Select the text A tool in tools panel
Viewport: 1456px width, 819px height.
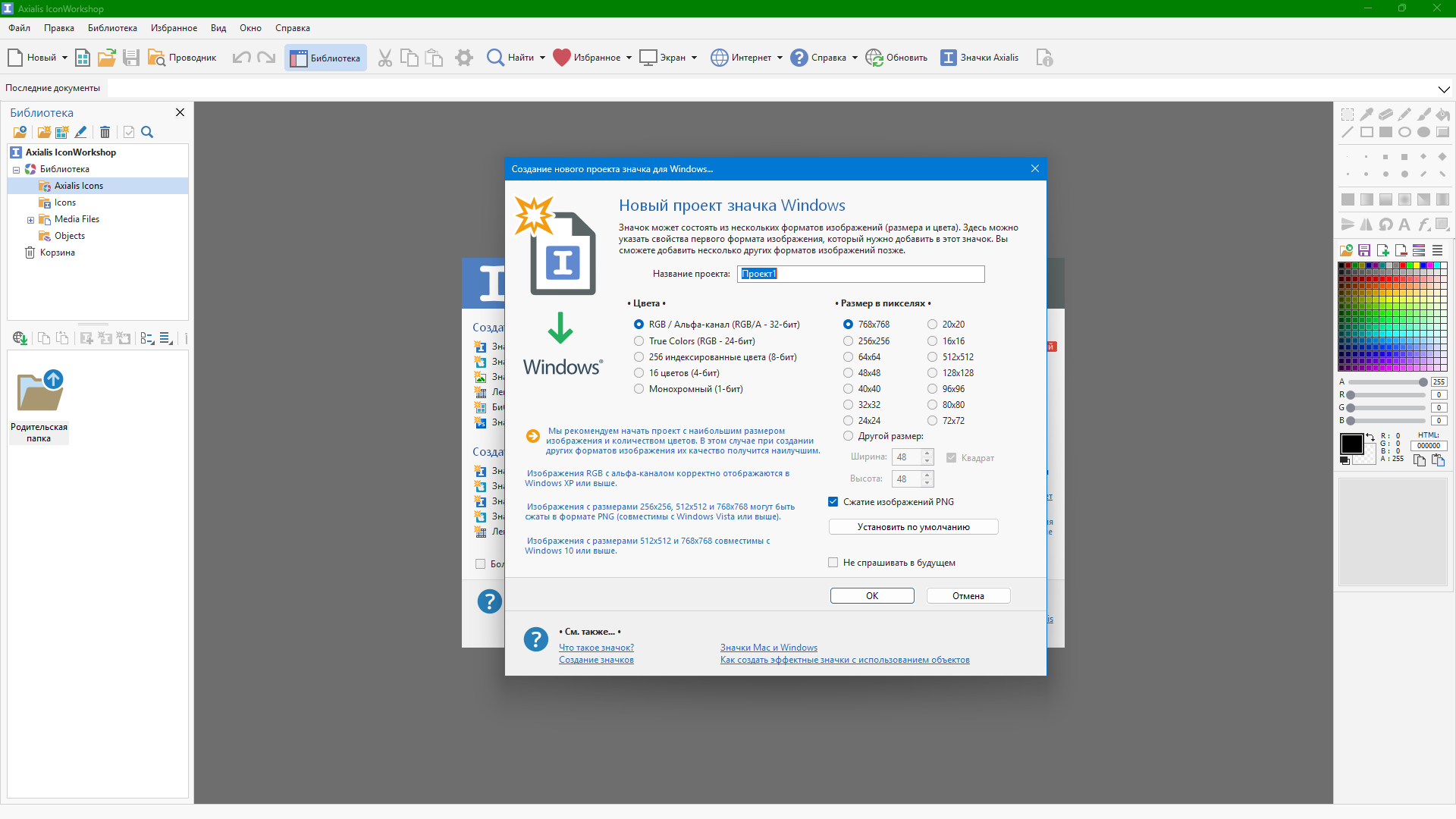pos(1404,224)
